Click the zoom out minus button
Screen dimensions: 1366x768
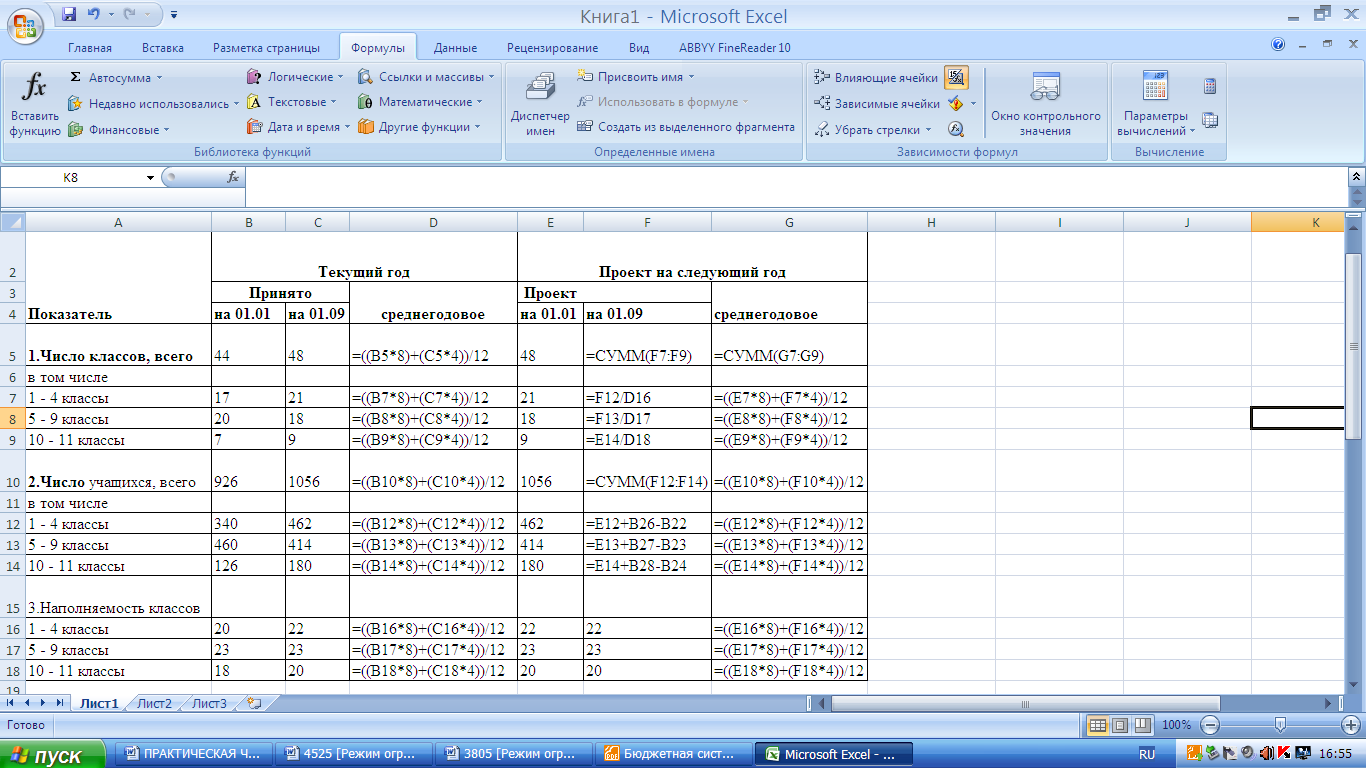tap(1210, 724)
